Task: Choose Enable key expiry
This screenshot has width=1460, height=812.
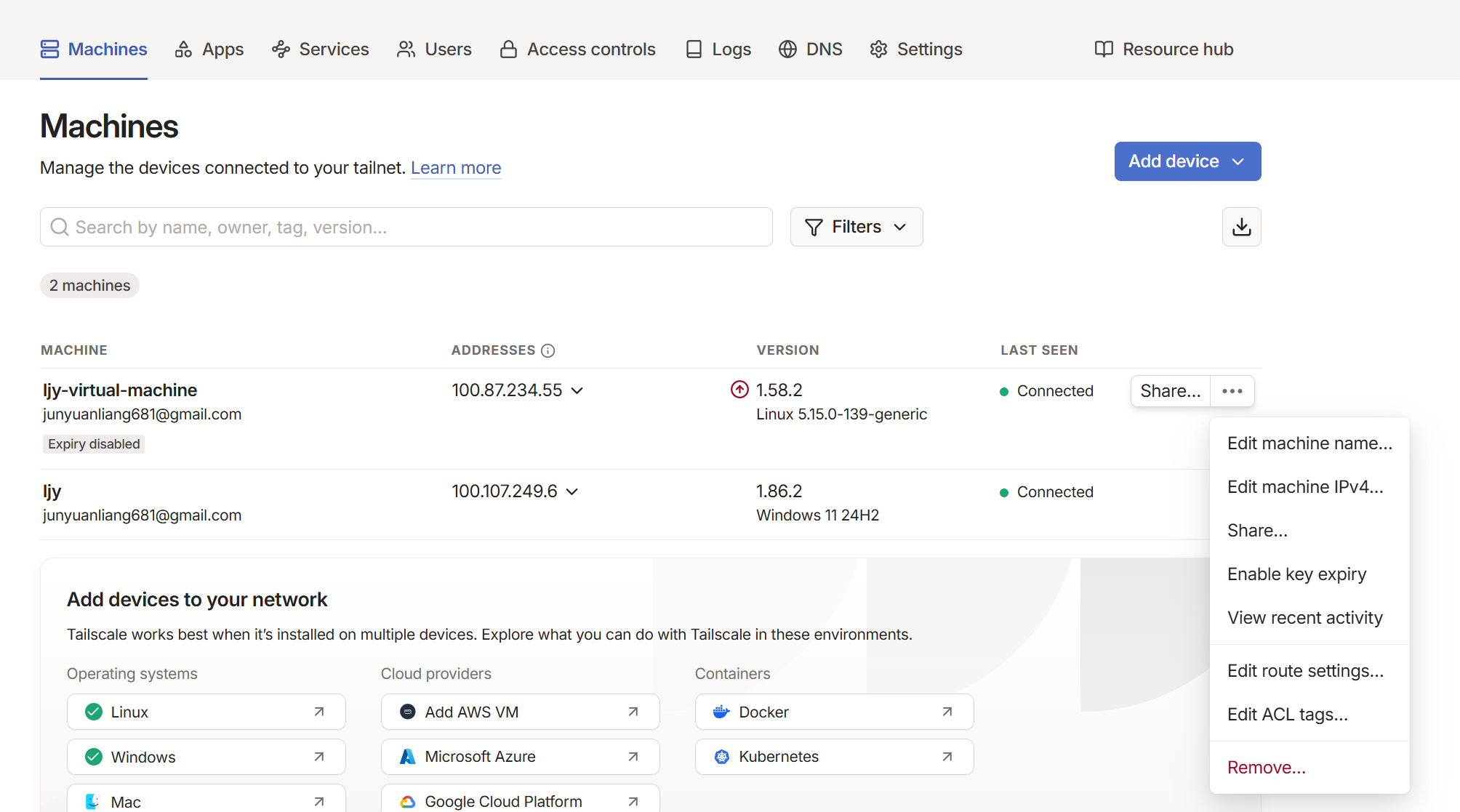Action: coord(1310,574)
